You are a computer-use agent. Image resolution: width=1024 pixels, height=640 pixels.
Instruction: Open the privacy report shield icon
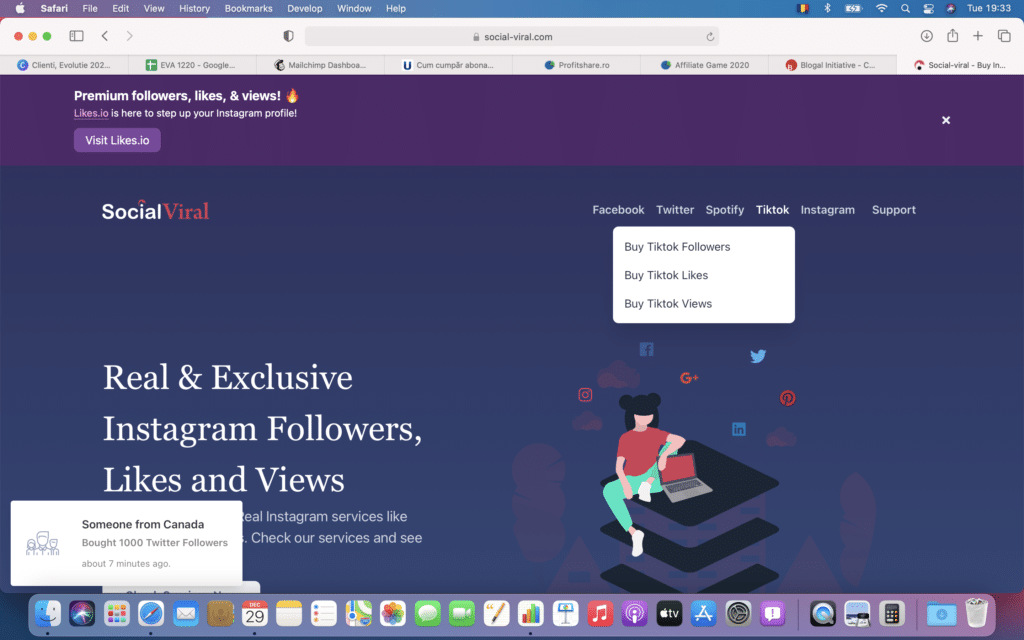(x=288, y=36)
